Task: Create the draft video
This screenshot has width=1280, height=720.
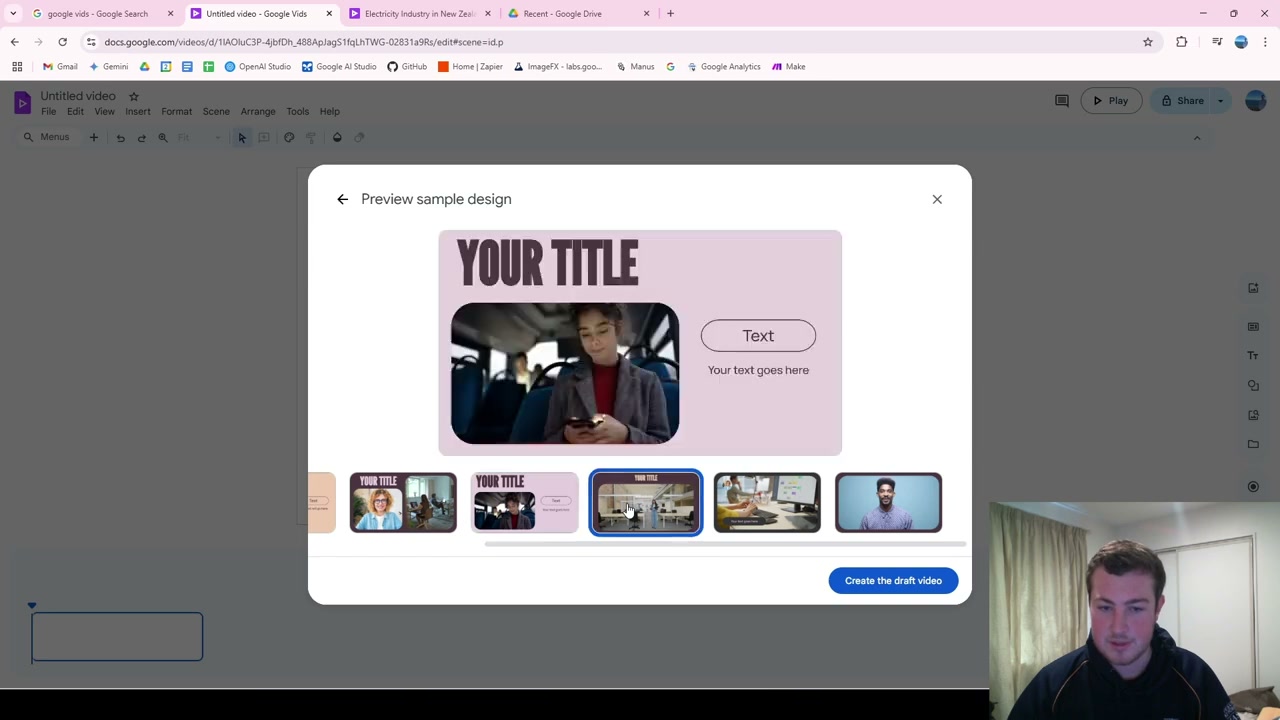Action: [x=893, y=580]
